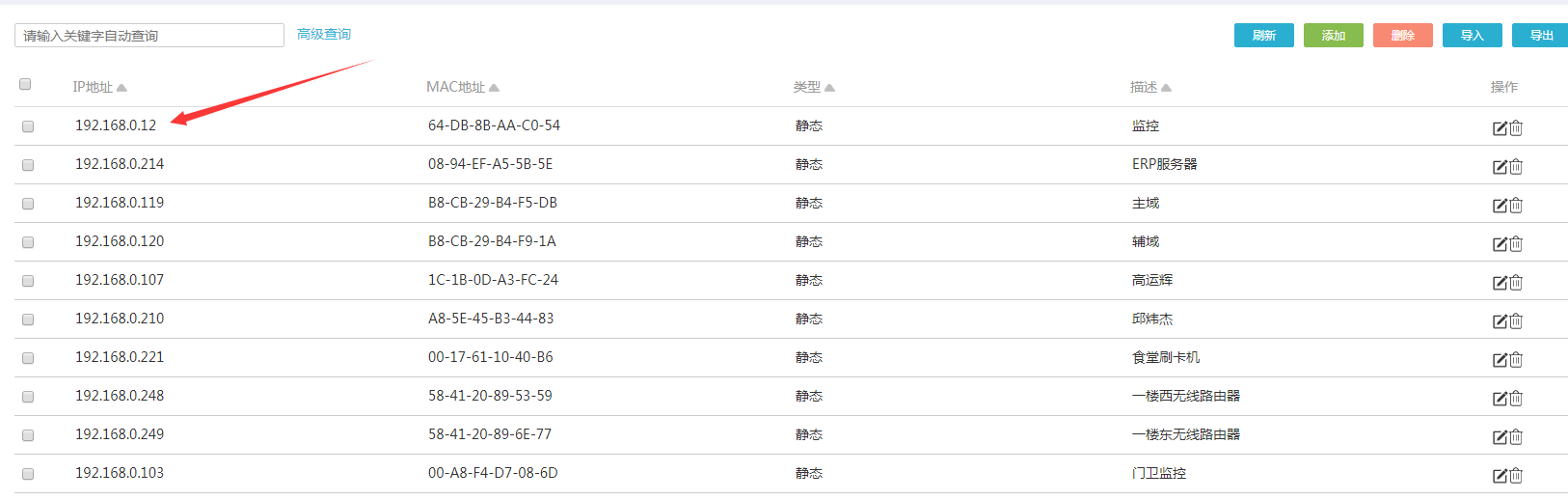Focus the keyword search input field
Screen dimensions: 1568x500
coord(149,36)
